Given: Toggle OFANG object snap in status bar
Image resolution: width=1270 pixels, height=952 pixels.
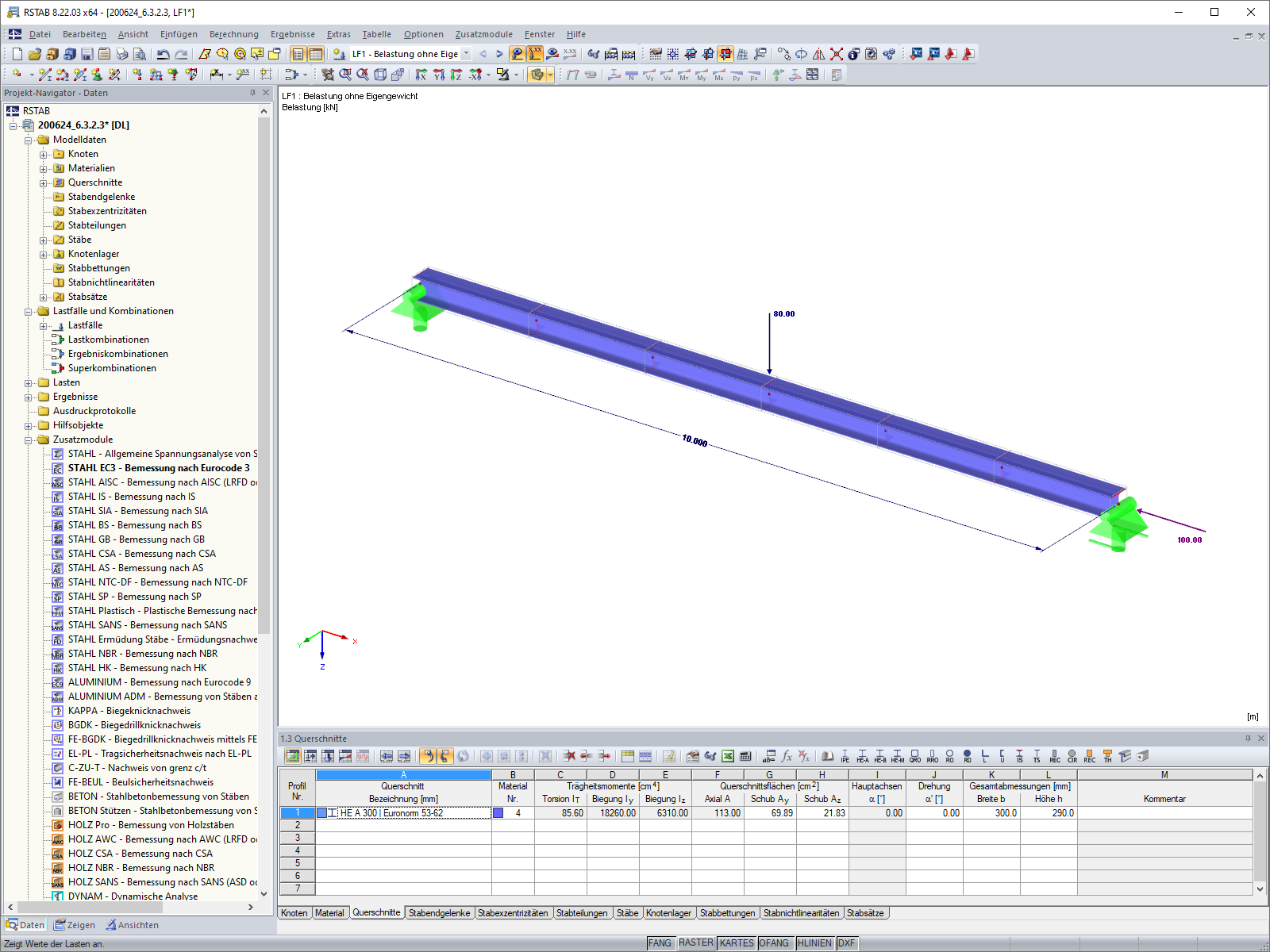Looking at the screenshot, I should click(774, 943).
